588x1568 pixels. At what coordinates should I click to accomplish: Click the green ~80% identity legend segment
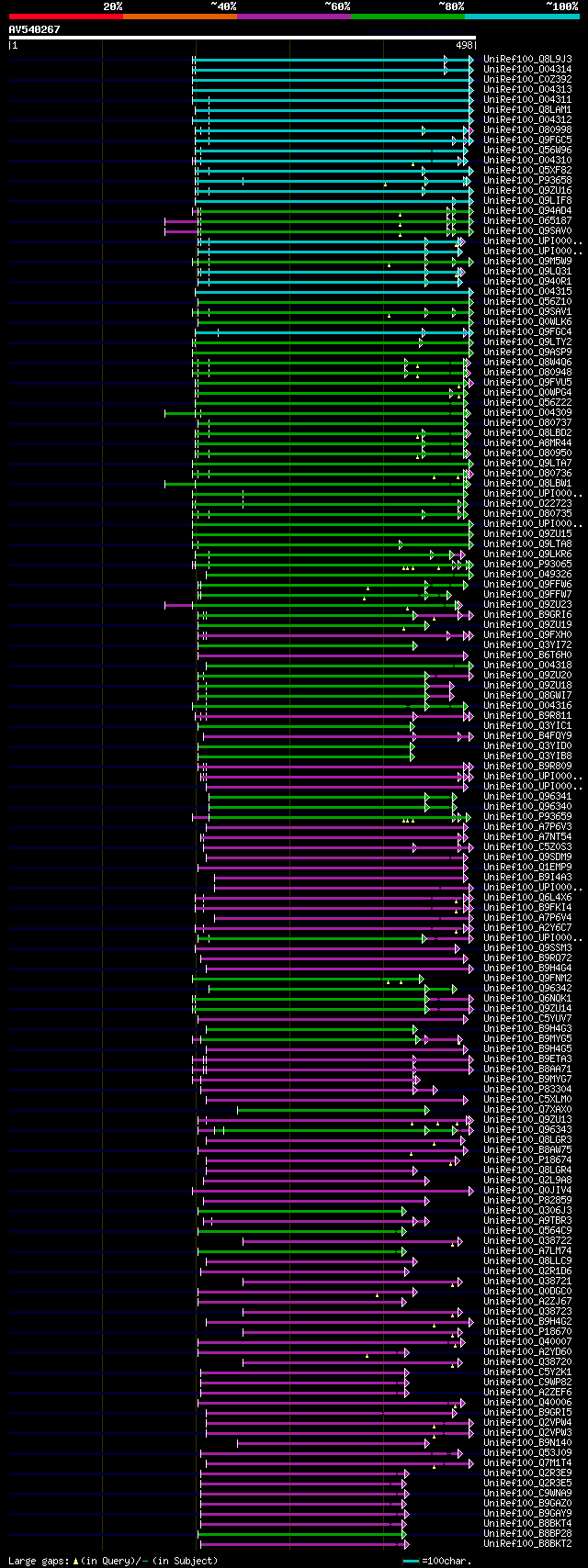(x=408, y=17)
